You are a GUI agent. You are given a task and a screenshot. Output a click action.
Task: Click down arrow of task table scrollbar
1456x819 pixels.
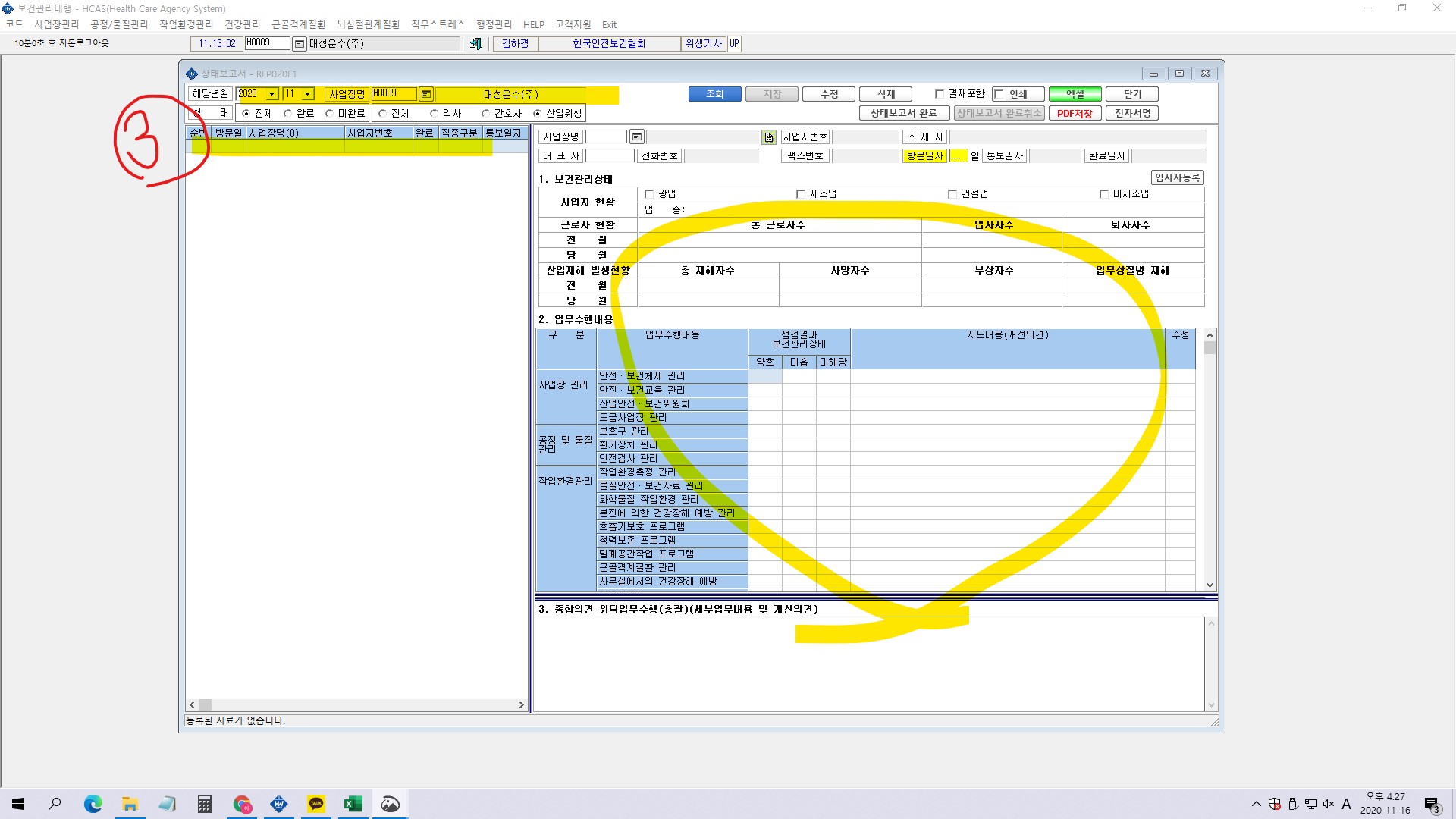coord(1210,585)
